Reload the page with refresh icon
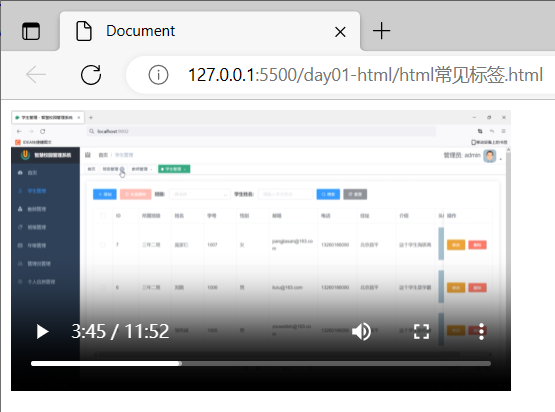Viewport: 555px width, 412px height. coord(91,75)
